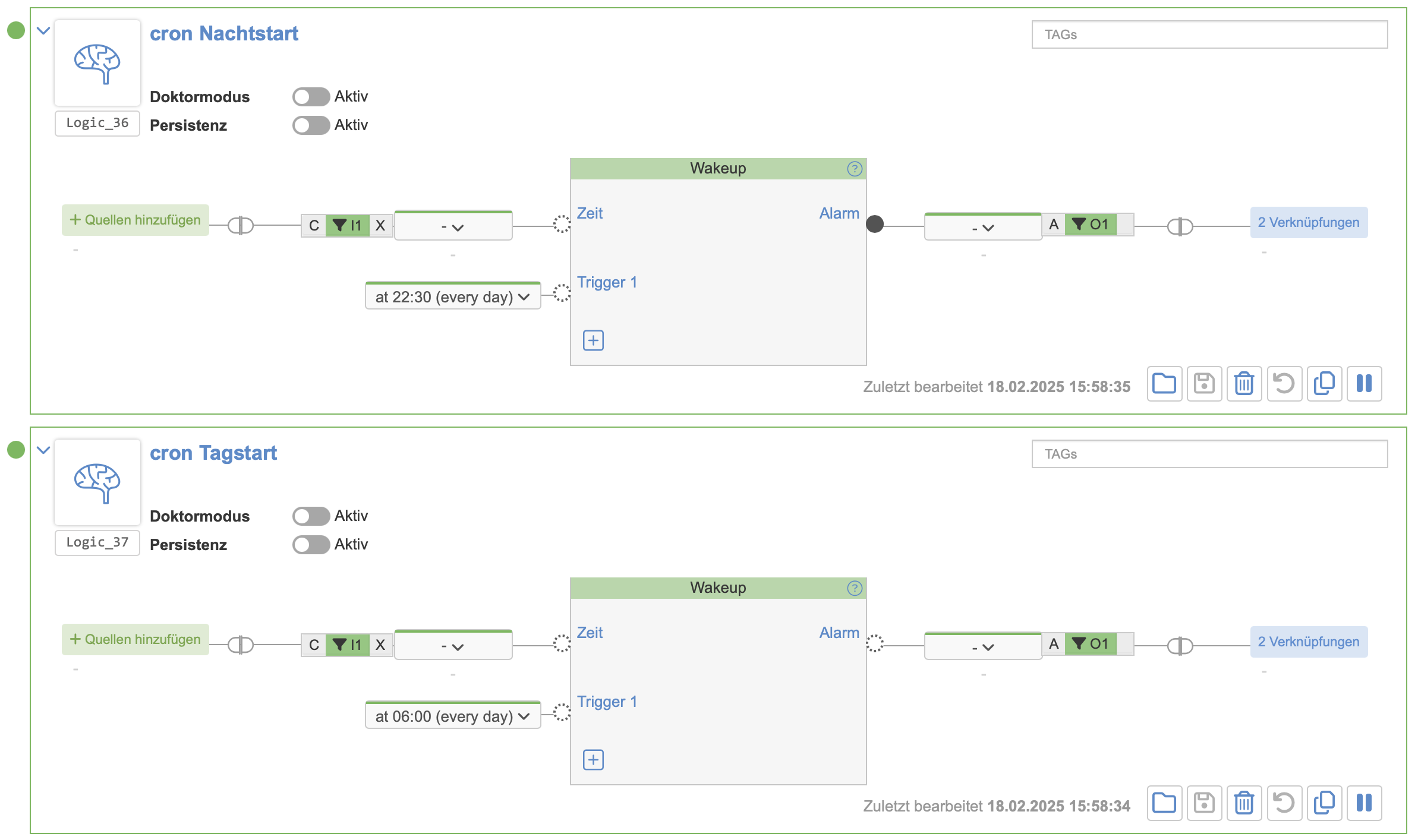Enable Doktormodus for cron Nachtstart
The width and height of the screenshot is (1418, 840).
click(x=311, y=97)
